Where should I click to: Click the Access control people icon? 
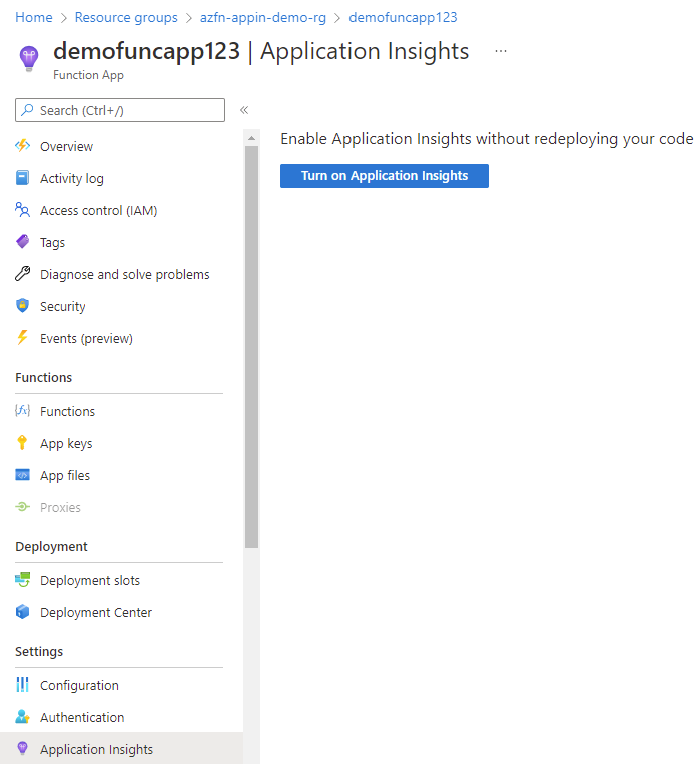[x=22, y=210]
